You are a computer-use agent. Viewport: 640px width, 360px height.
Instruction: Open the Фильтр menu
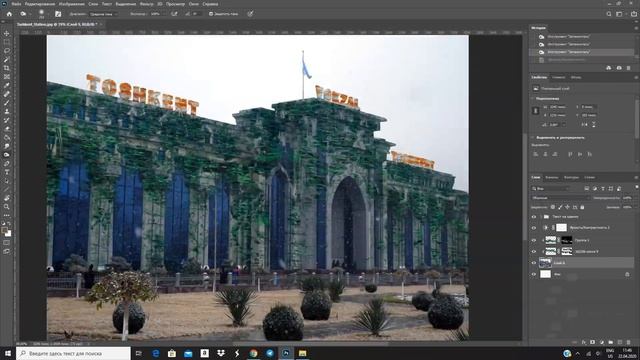[147, 4]
